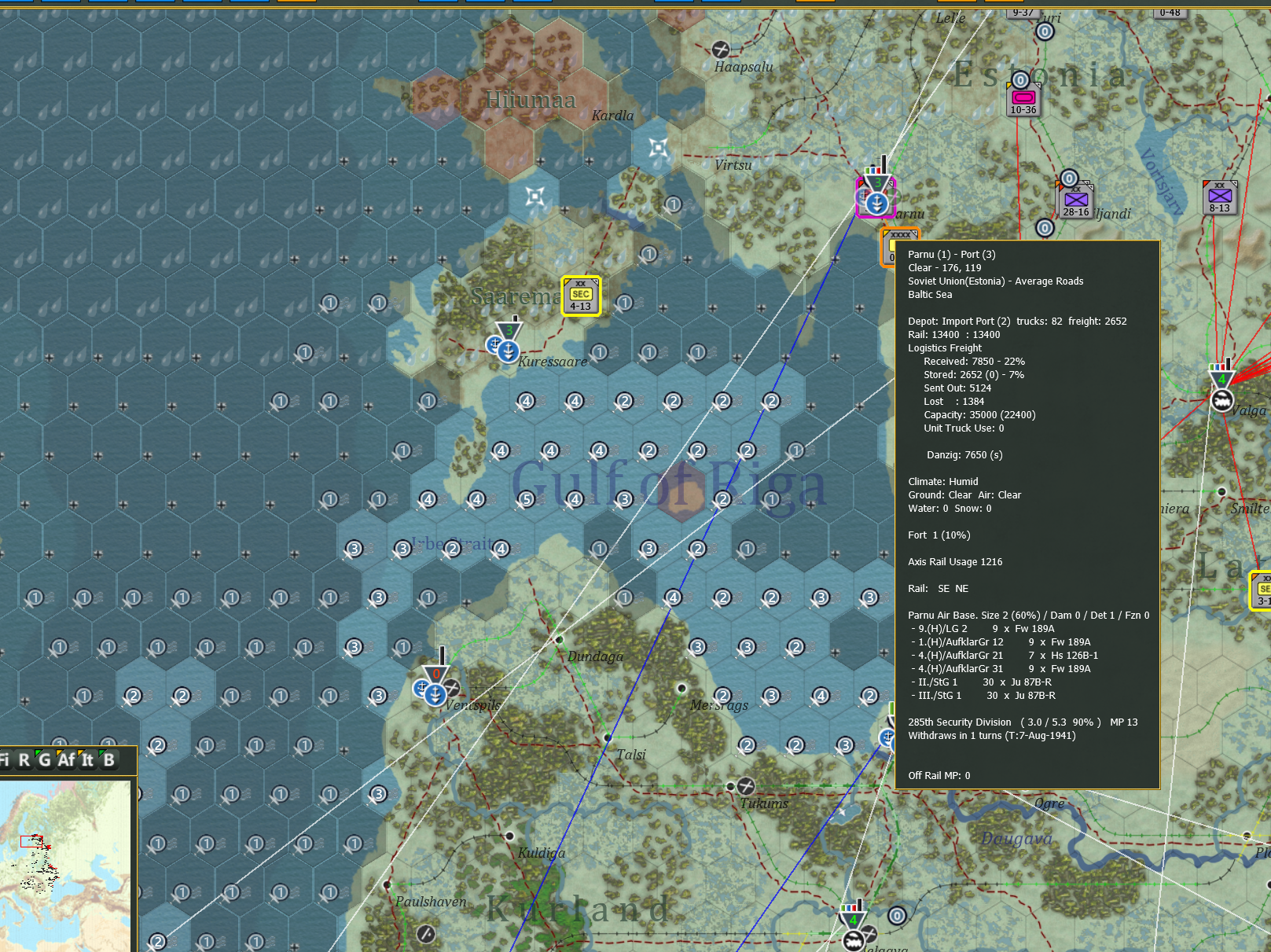Screen dimensions: 1271x952
Task: Toggle the G nation filter
Action: click(43, 759)
